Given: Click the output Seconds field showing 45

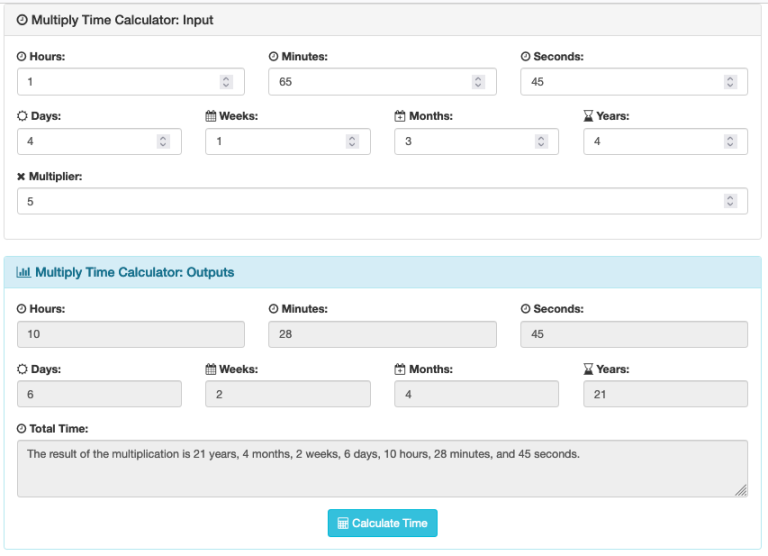Looking at the screenshot, I should [x=634, y=335].
